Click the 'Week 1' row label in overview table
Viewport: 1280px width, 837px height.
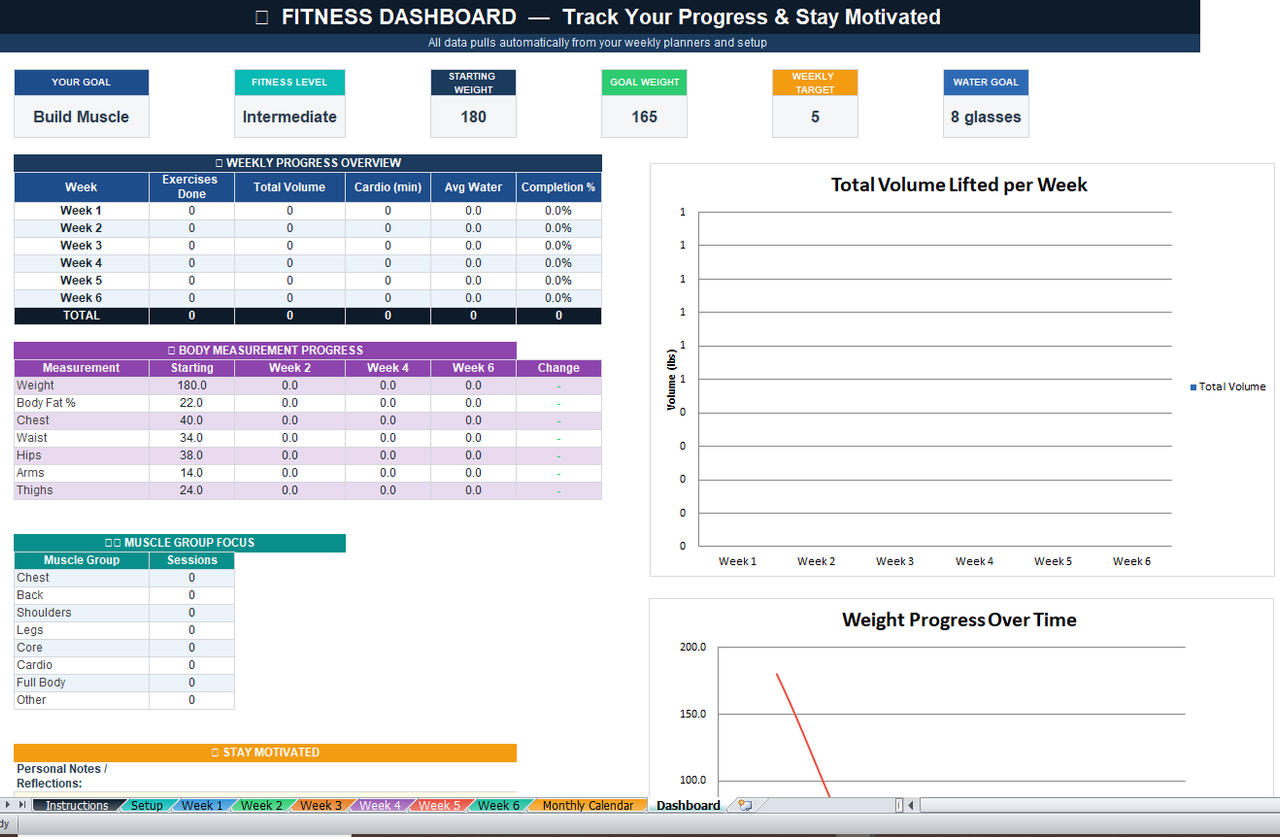(81, 211)
